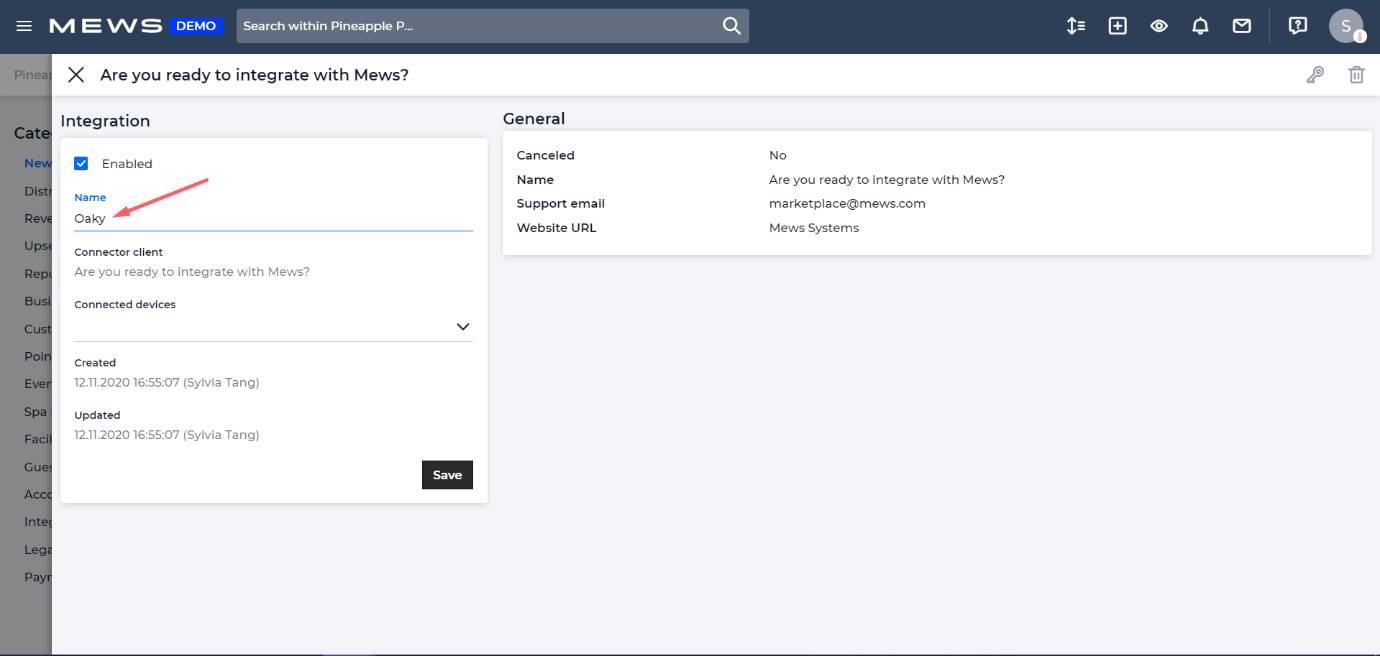
Task: Close the integration panel with X
Action: point(76,75)
